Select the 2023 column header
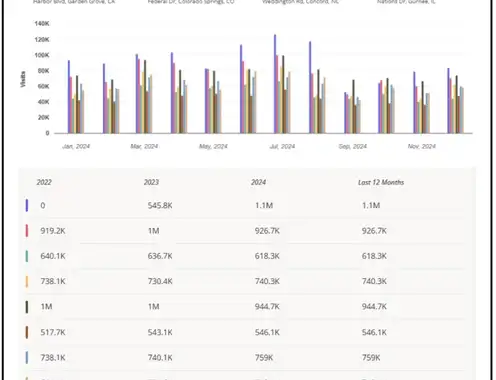This screenshot has height=380, width=496. [x=151, y=182]
